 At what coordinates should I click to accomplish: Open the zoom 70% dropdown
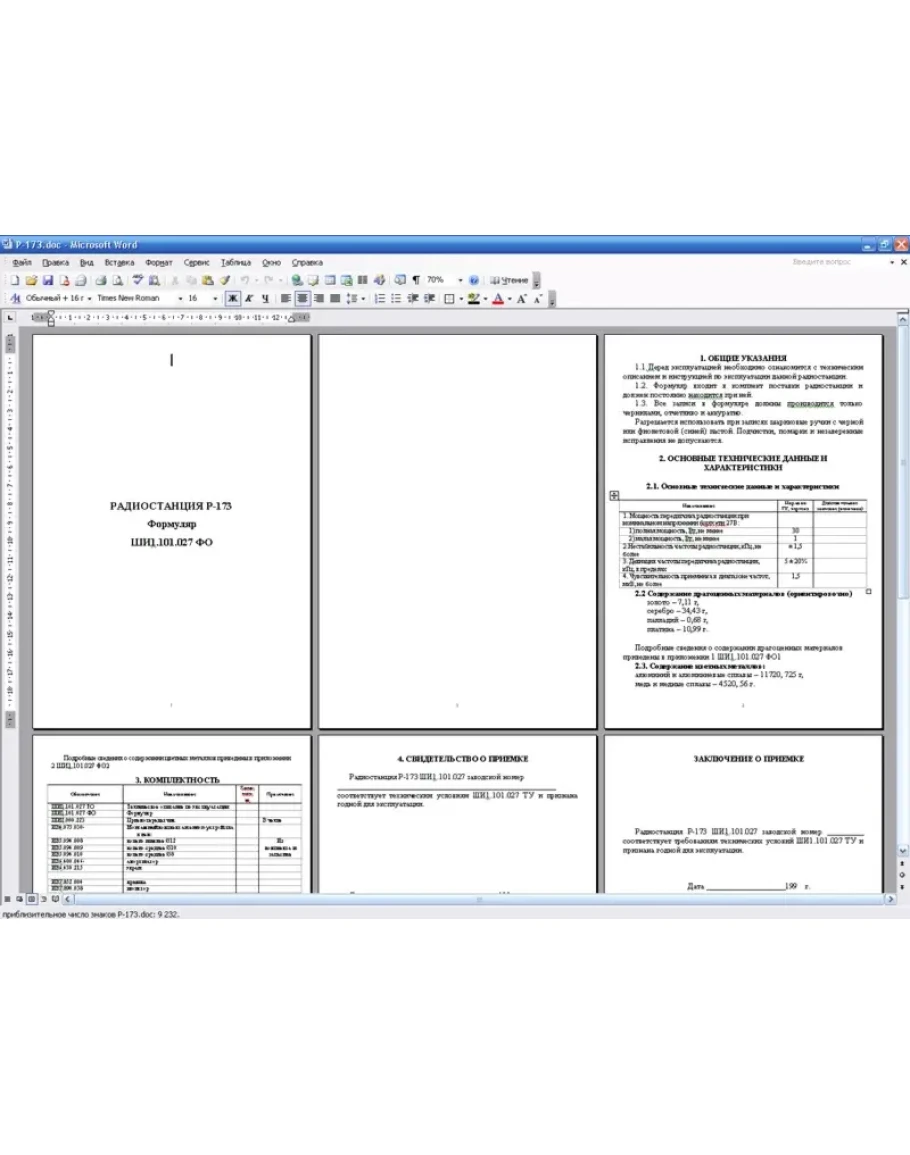click(460, 281)
